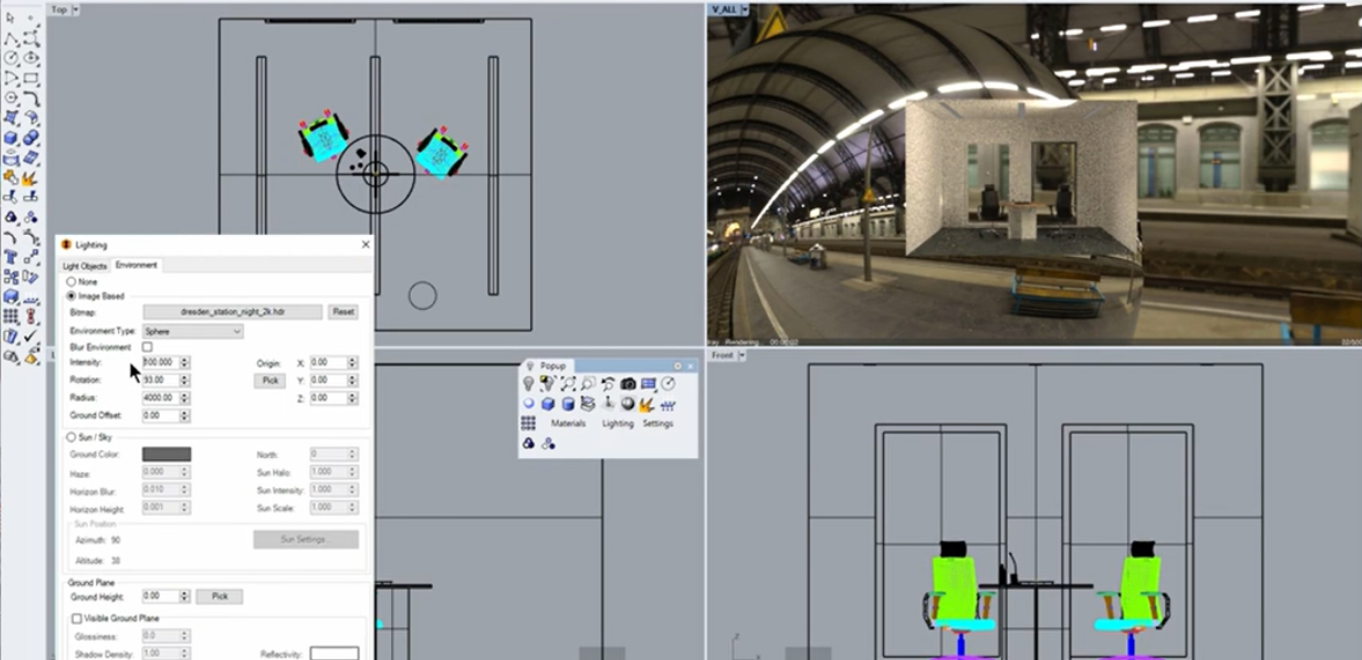1362x660 pixels.
Task: Click the render sphere icon above Lighting
Action: pyautogui.click(x=628, y=404)
